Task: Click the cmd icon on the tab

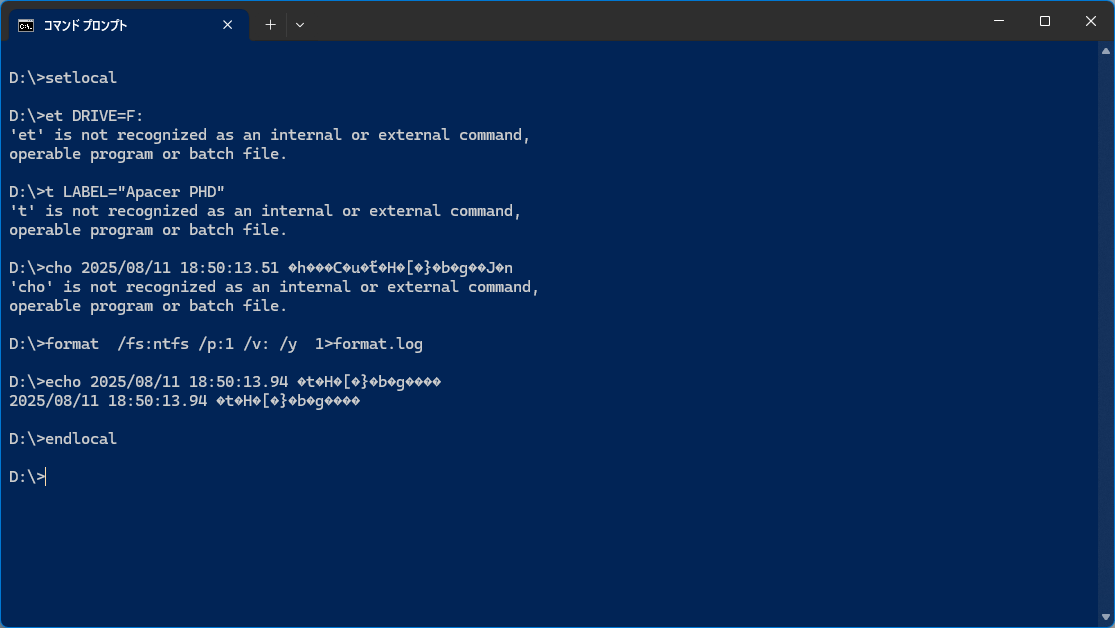Action: point(26,26)
